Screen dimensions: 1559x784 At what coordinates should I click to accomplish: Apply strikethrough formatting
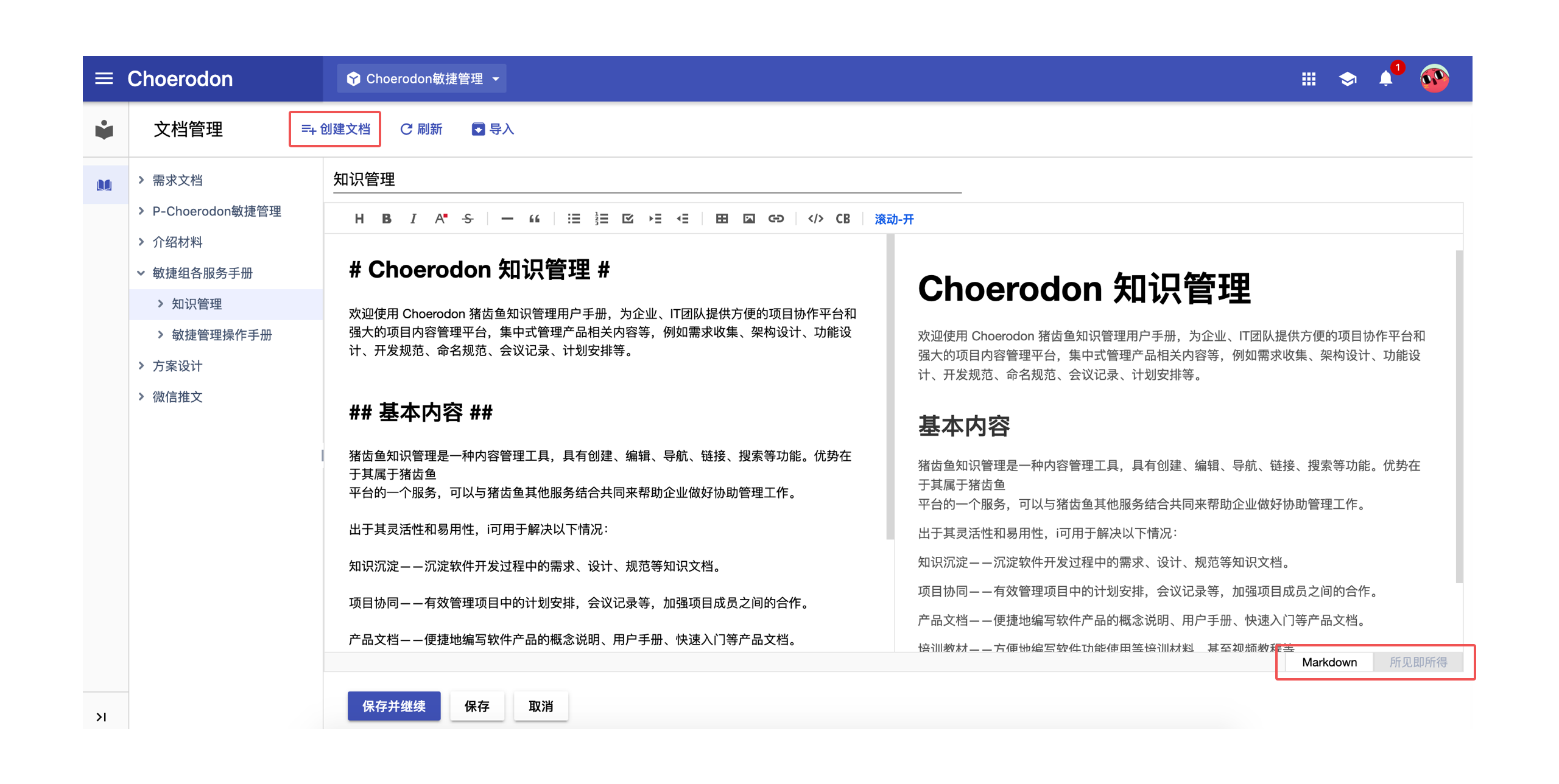(468, 219)
